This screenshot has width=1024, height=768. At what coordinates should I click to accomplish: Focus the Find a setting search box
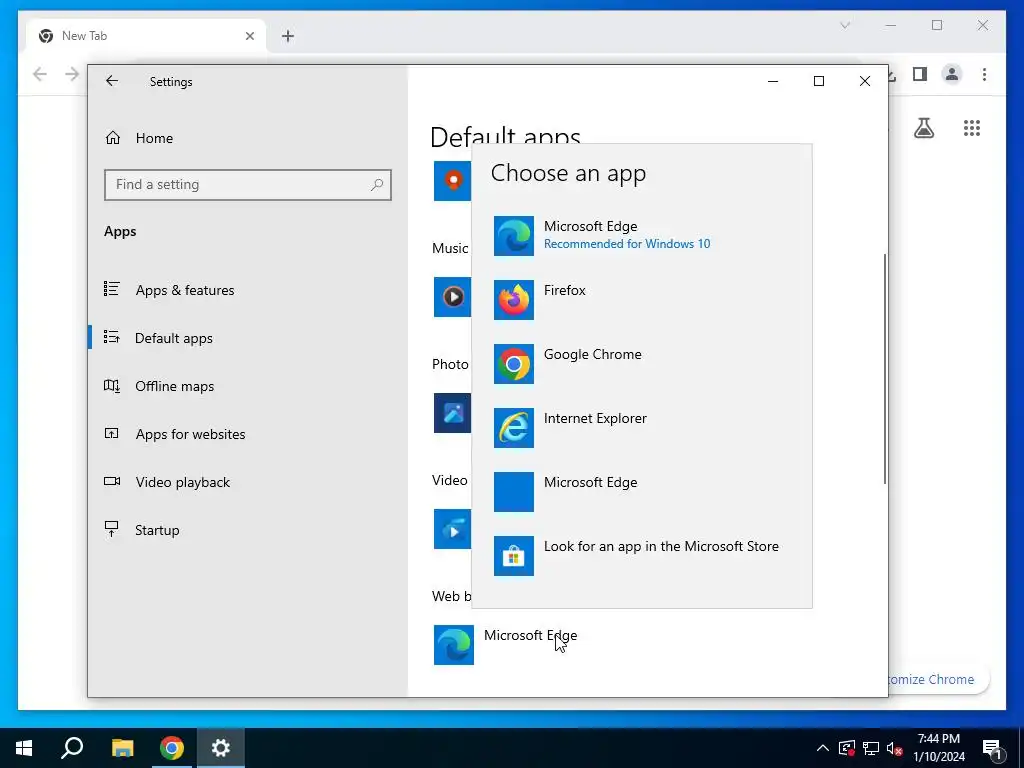(x=248, y=185)
